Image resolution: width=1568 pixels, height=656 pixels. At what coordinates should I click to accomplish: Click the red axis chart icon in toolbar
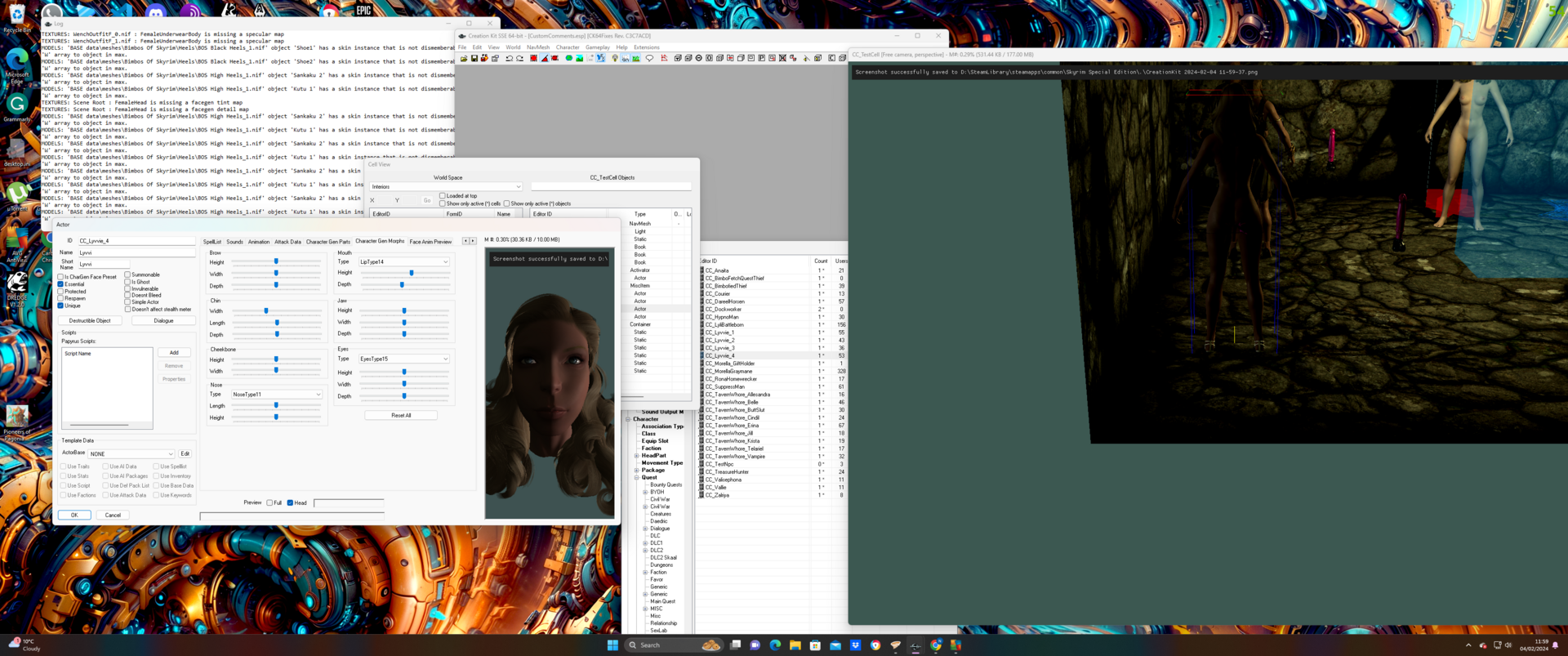(x=664, y=58)
